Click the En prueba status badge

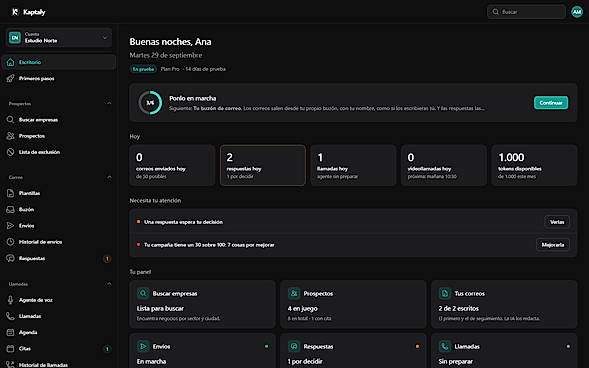pyautogui.click(x=143, y=69)
